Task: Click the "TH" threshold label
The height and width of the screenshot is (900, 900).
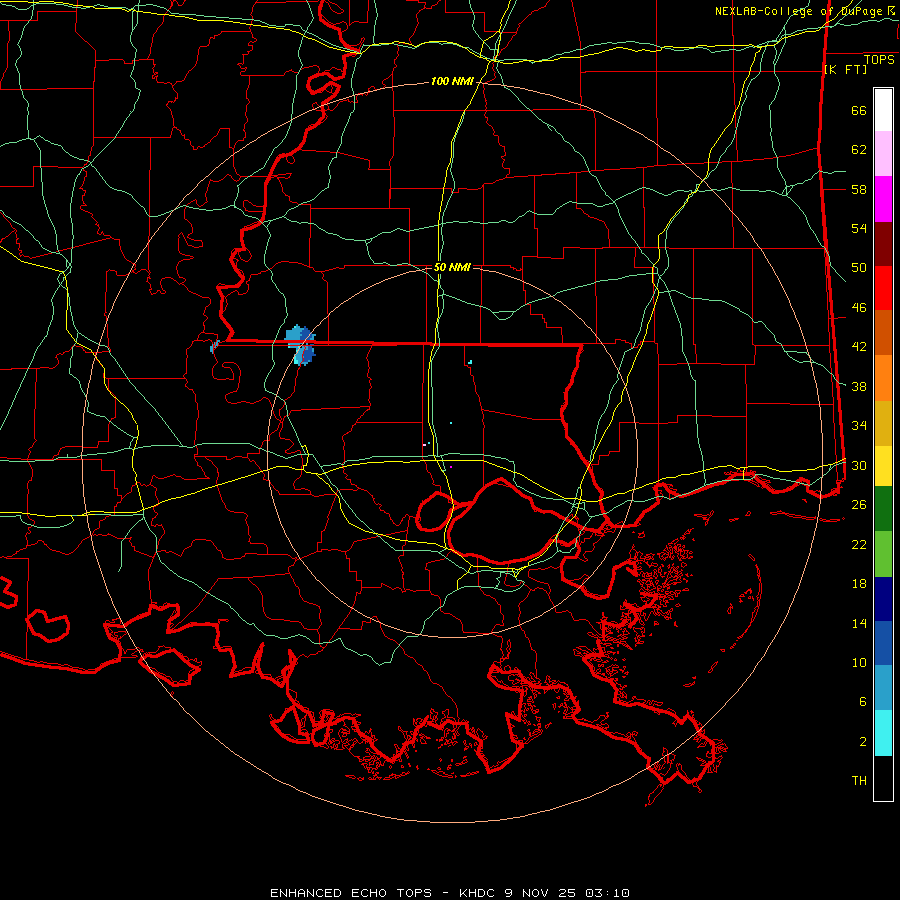Action: click(x=859, y=781)
